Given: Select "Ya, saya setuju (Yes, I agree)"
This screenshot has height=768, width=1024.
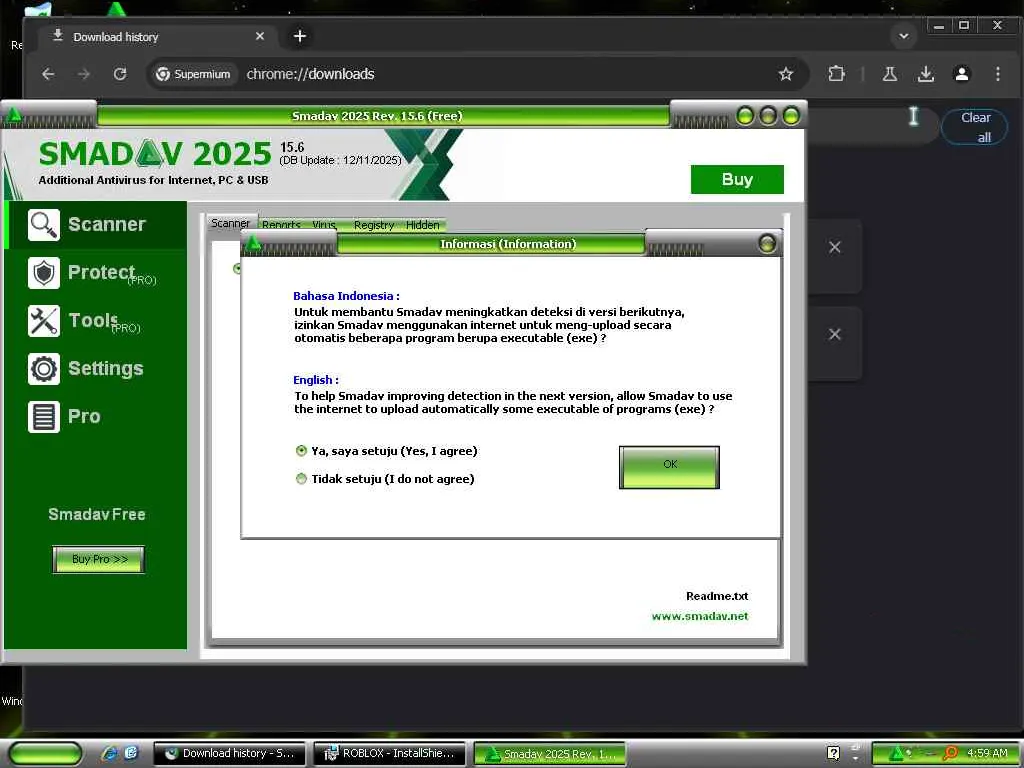Looking at the screenshot, I should pos(387,451).
